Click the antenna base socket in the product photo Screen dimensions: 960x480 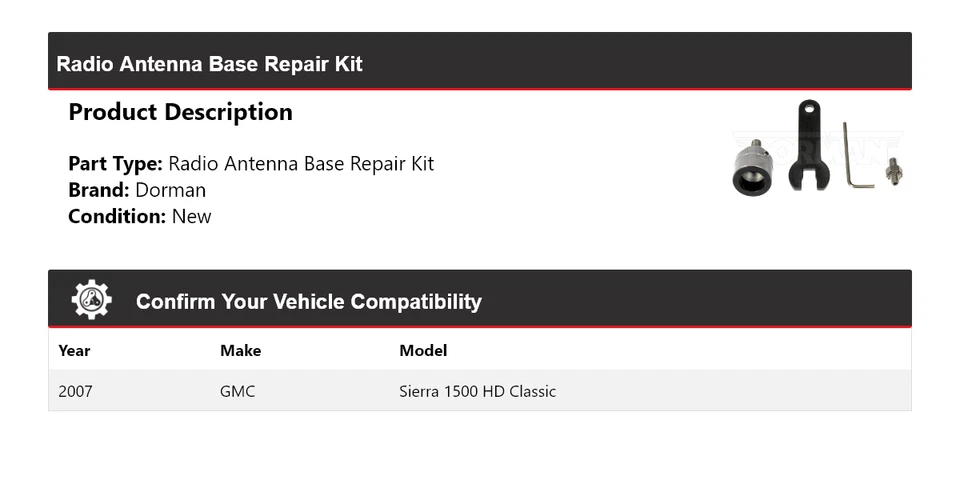click(751, 173)
